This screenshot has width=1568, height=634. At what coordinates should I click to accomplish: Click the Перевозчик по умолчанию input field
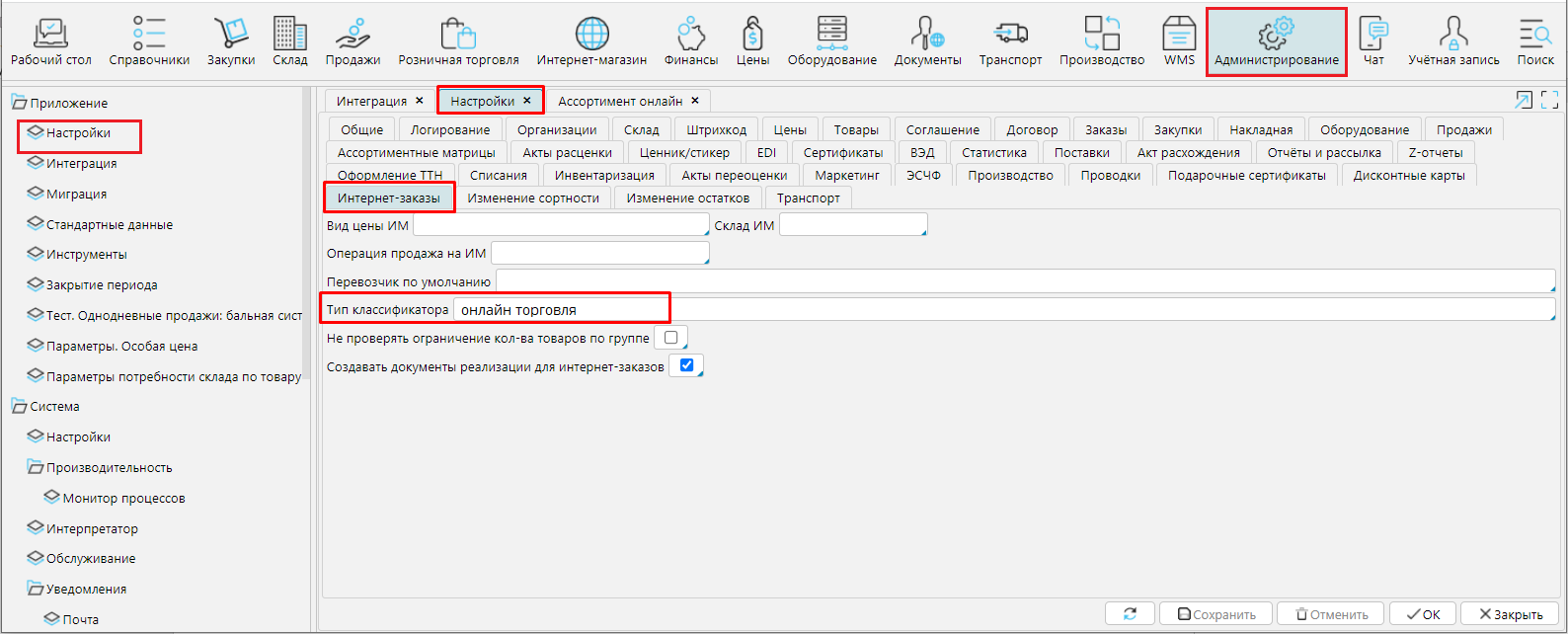click(x=1024, y=281)
